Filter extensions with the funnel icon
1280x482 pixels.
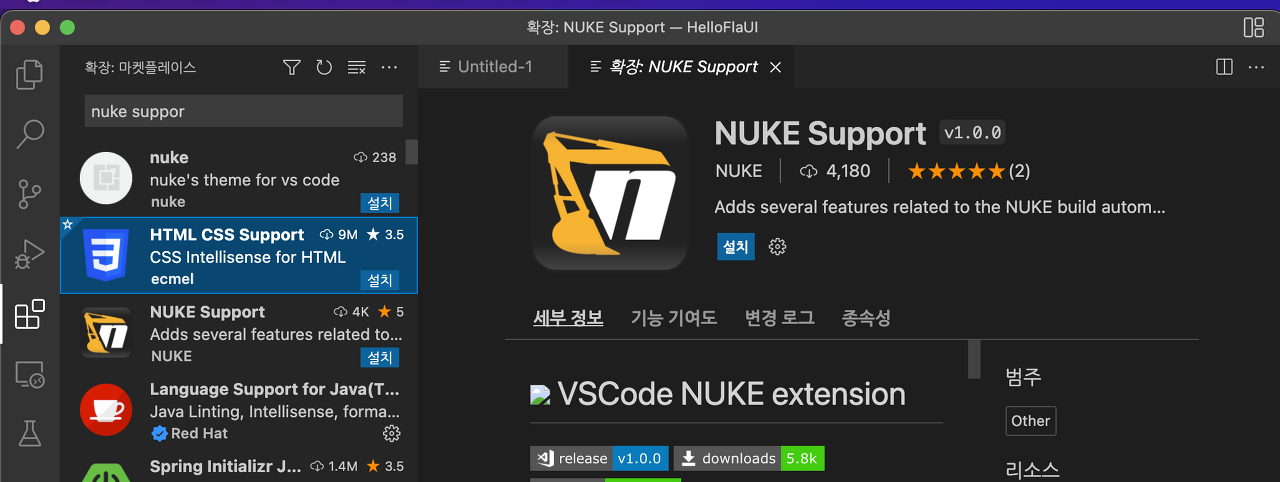292,67
